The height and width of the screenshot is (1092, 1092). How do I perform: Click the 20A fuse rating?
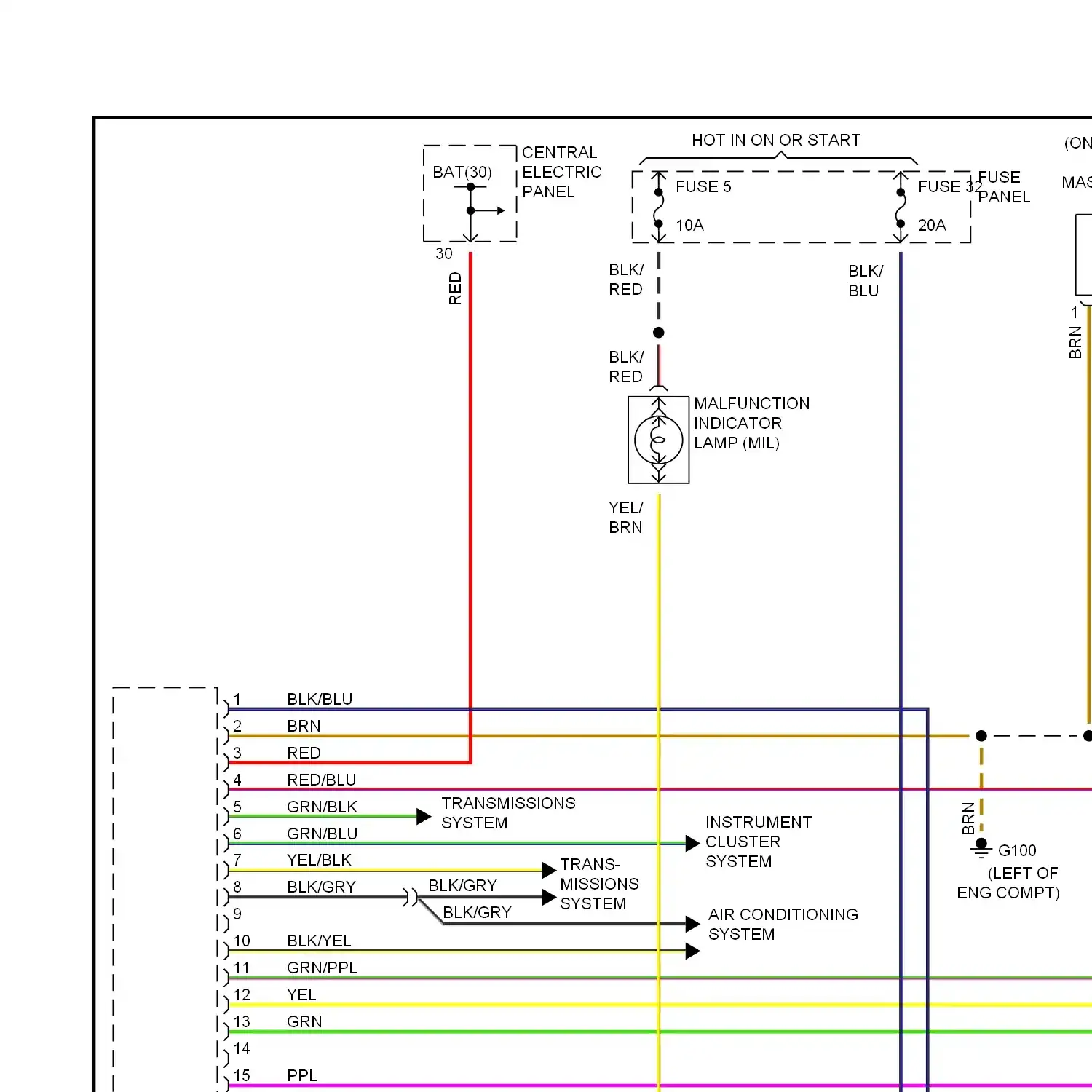[932, 225]
